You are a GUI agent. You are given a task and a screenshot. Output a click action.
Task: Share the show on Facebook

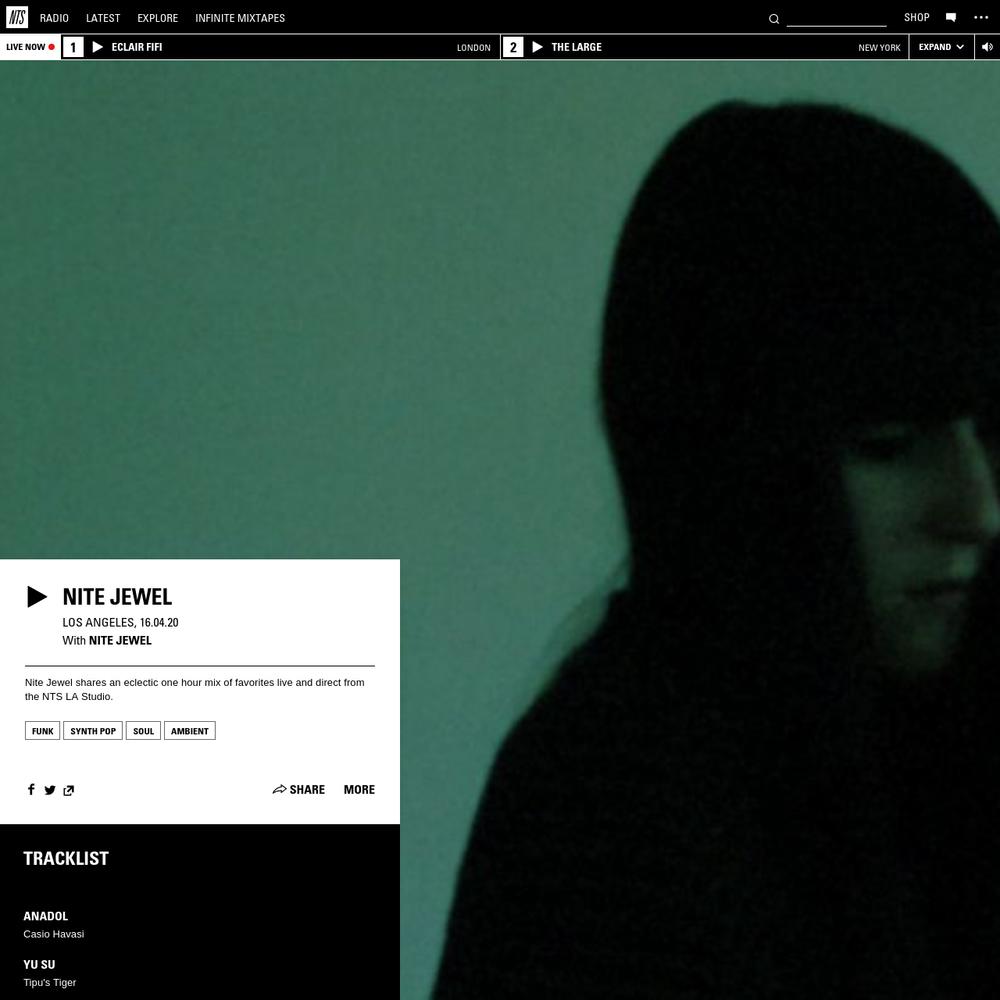(31, 790)
